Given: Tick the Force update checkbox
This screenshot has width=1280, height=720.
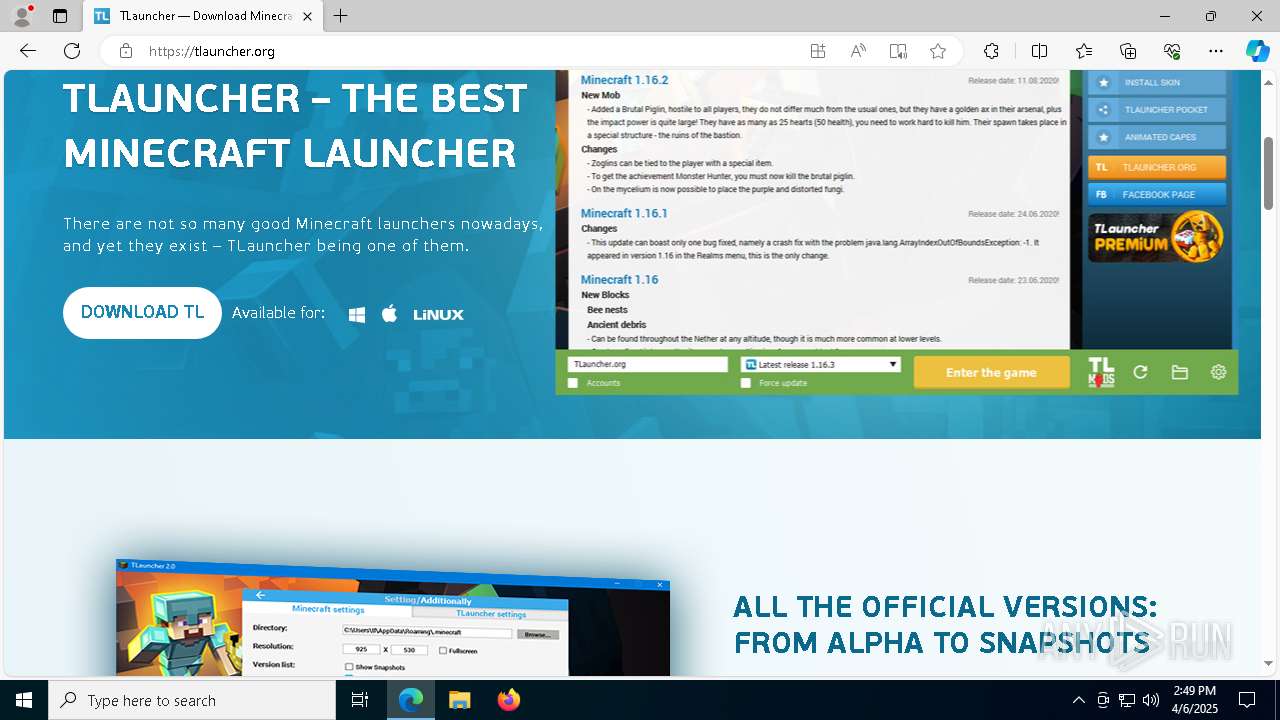Looking at the screenshot, I should [746, 383].
